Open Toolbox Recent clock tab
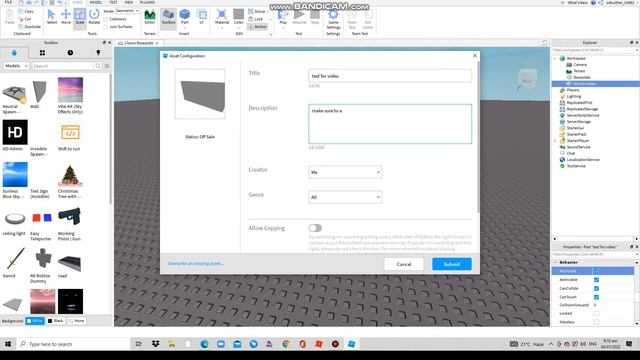The width and height of the screenshot is (640, 360). (x=70, y=53)
